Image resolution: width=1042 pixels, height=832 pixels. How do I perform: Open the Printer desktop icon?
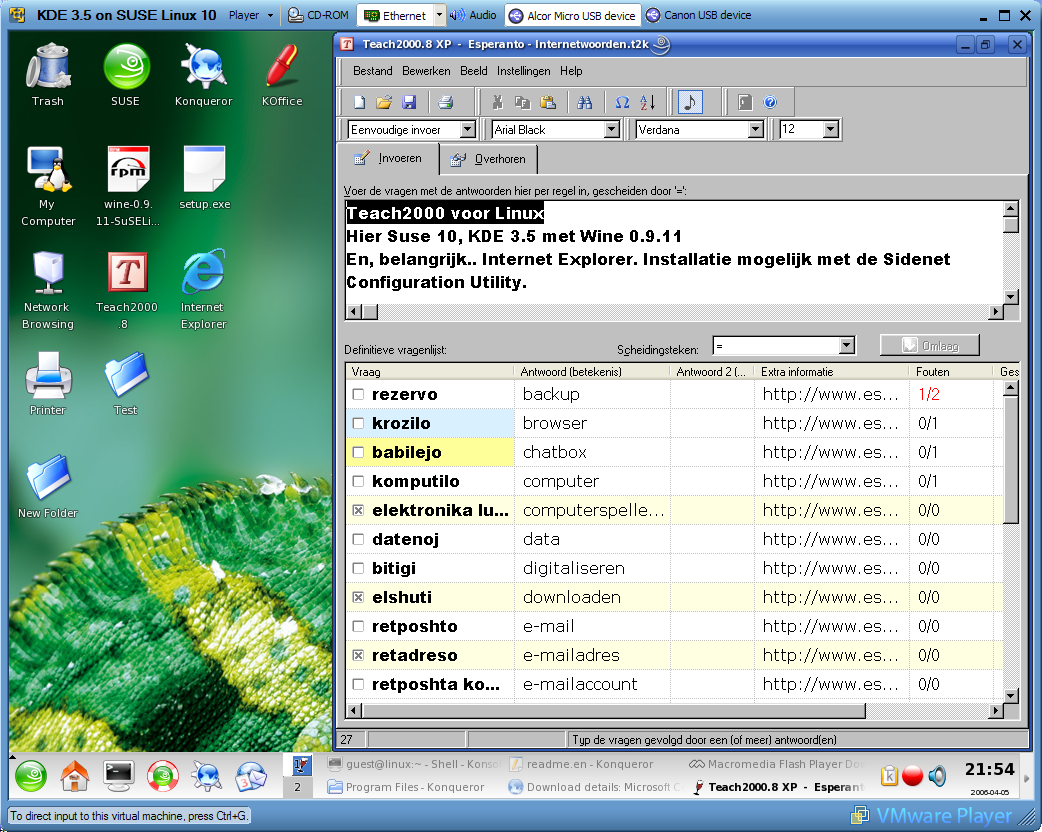tap(48, 384)
